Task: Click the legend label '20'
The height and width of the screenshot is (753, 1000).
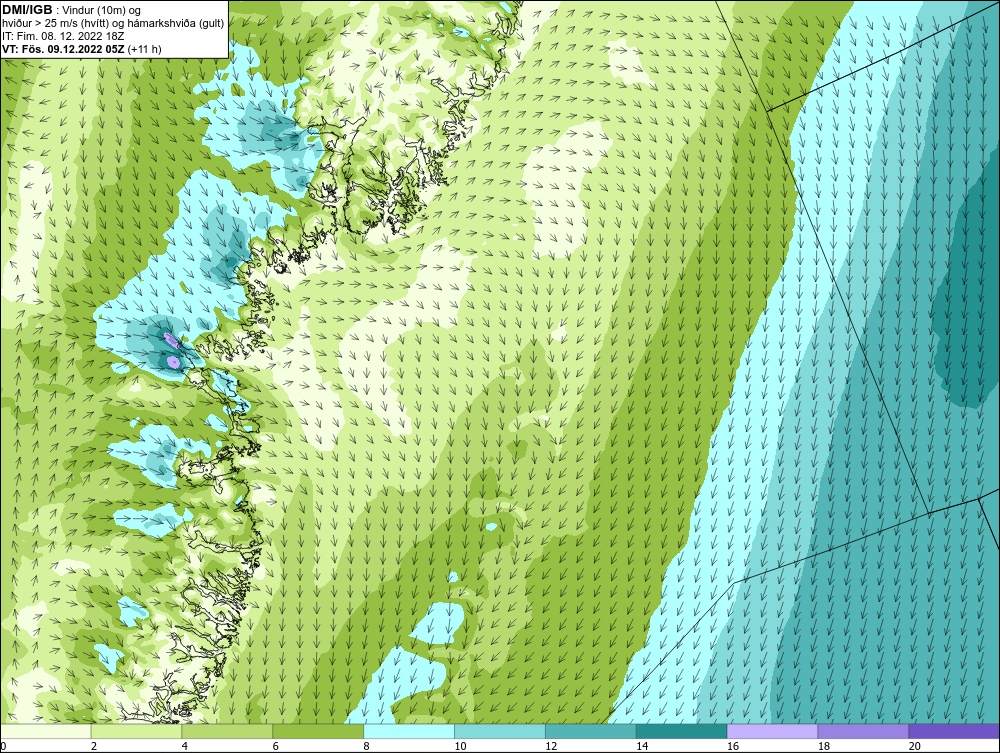Action: pyautogui.click(x=915, y=746)
